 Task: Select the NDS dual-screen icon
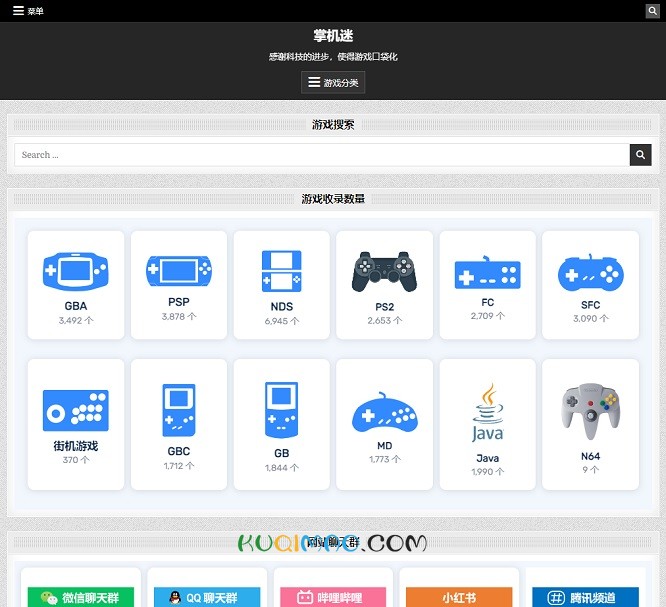(x=282, y=271)
